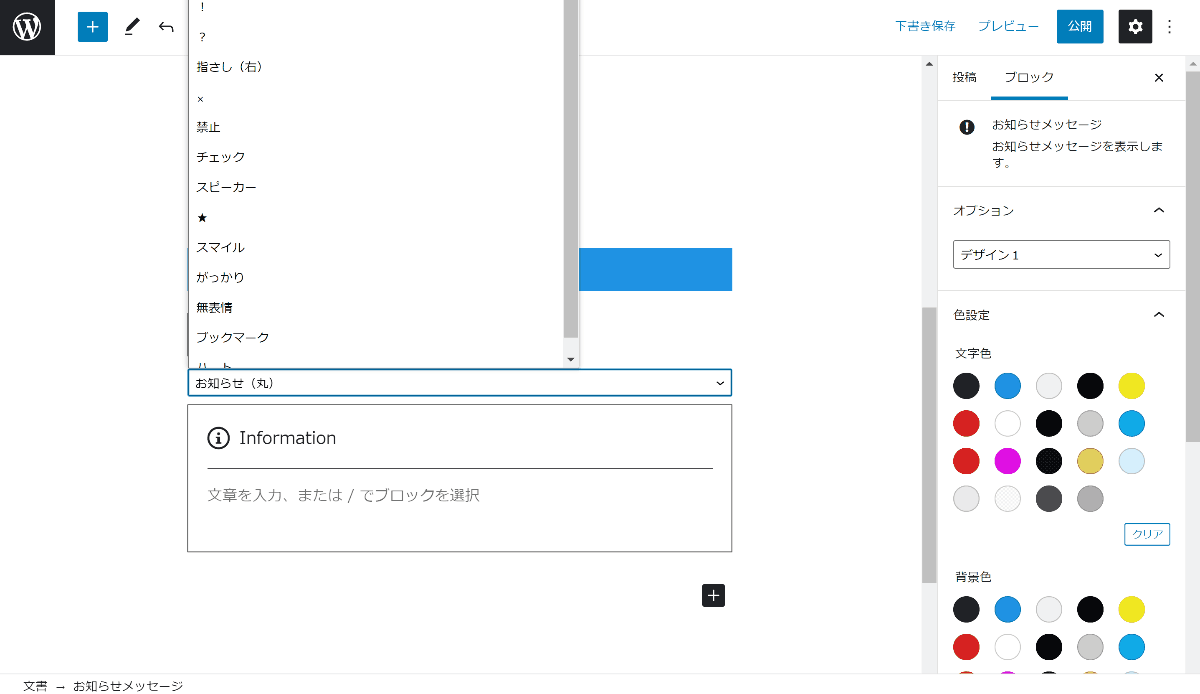This screenshot has height=694, width=1200.
Task: Pick the yellow text color swatch
Action: tap(1131, 386)
